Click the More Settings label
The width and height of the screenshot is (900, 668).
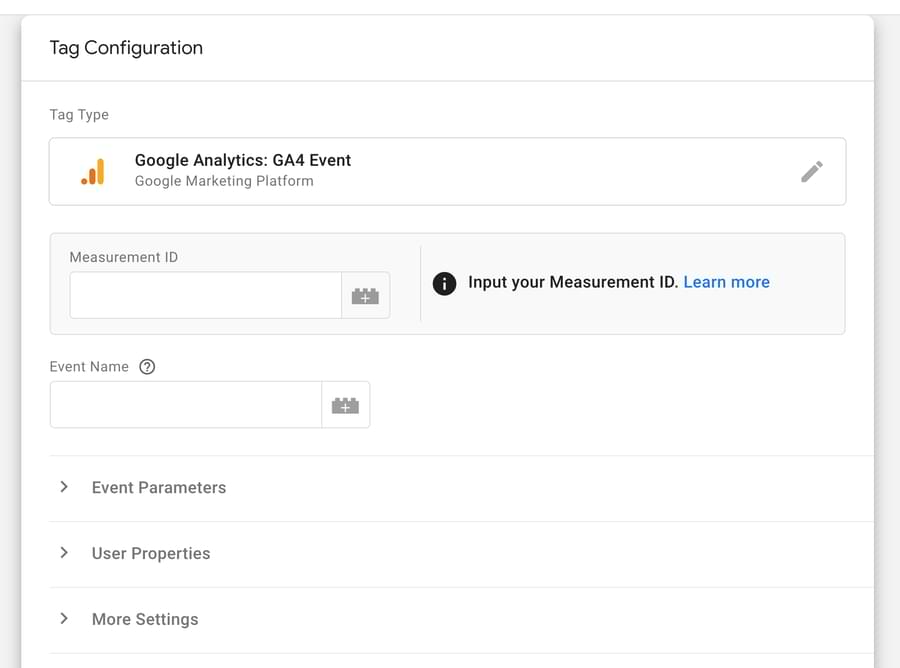coord(145,619)
